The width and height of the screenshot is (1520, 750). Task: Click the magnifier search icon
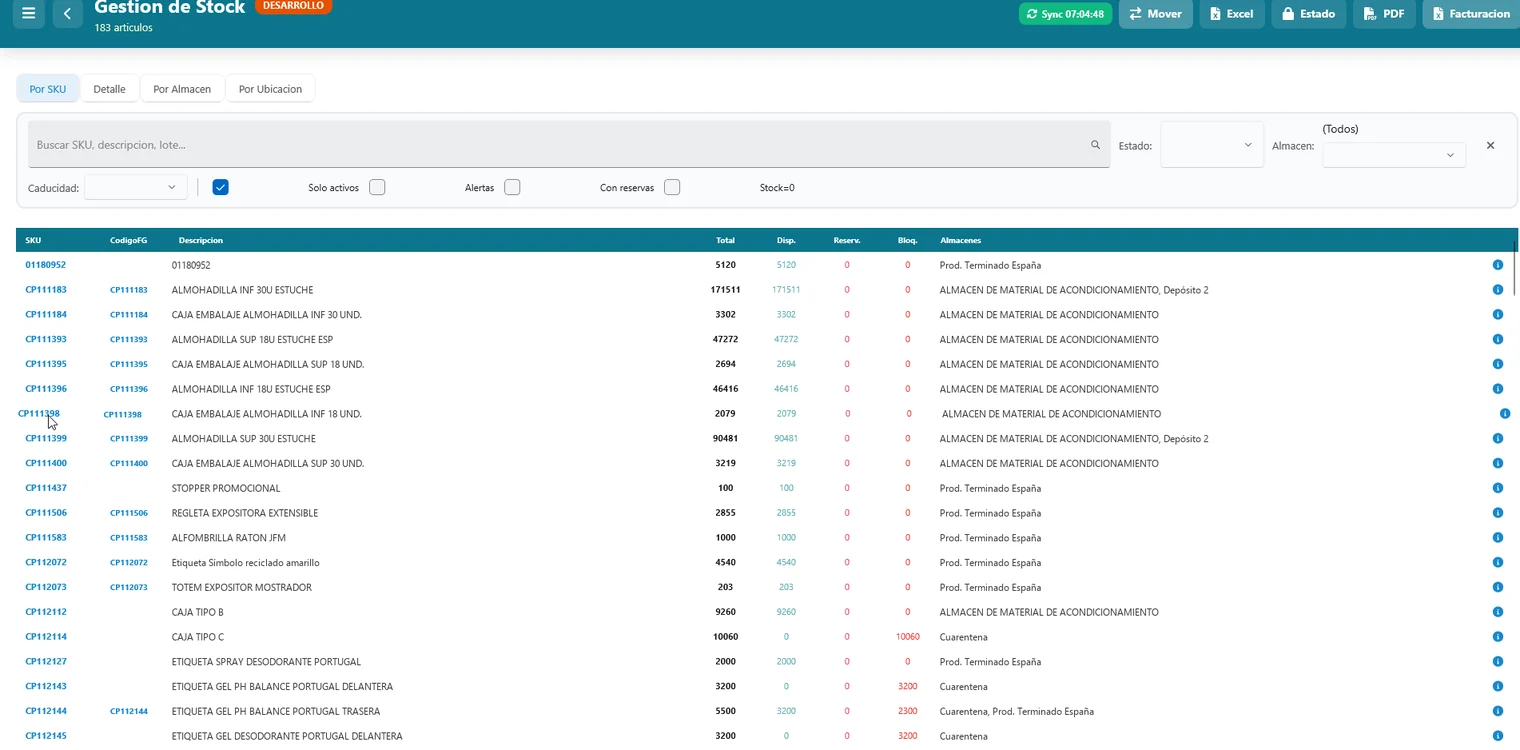[1095, 145]
